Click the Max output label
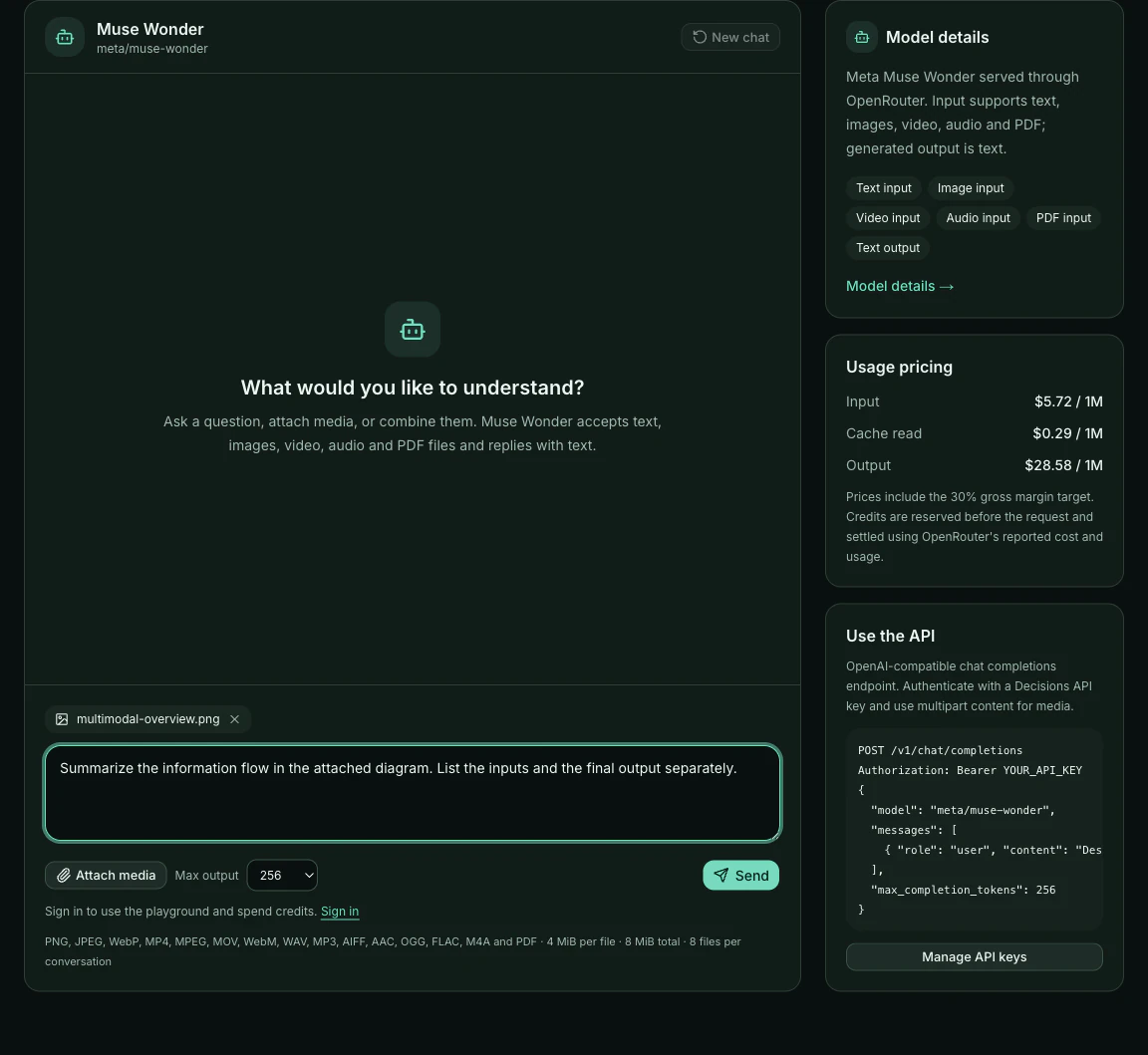The width and height of the screenshot is (1148, 1055). [x=206, y=876]
